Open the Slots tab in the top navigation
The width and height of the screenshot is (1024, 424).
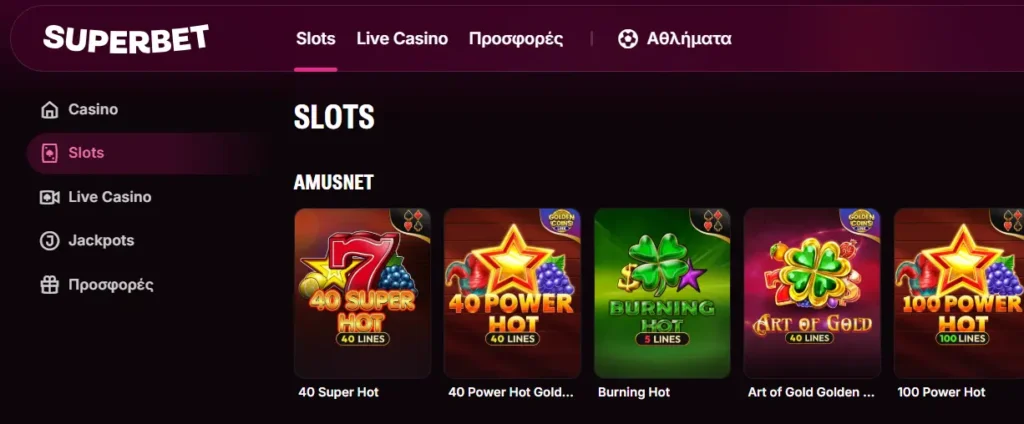315,39
